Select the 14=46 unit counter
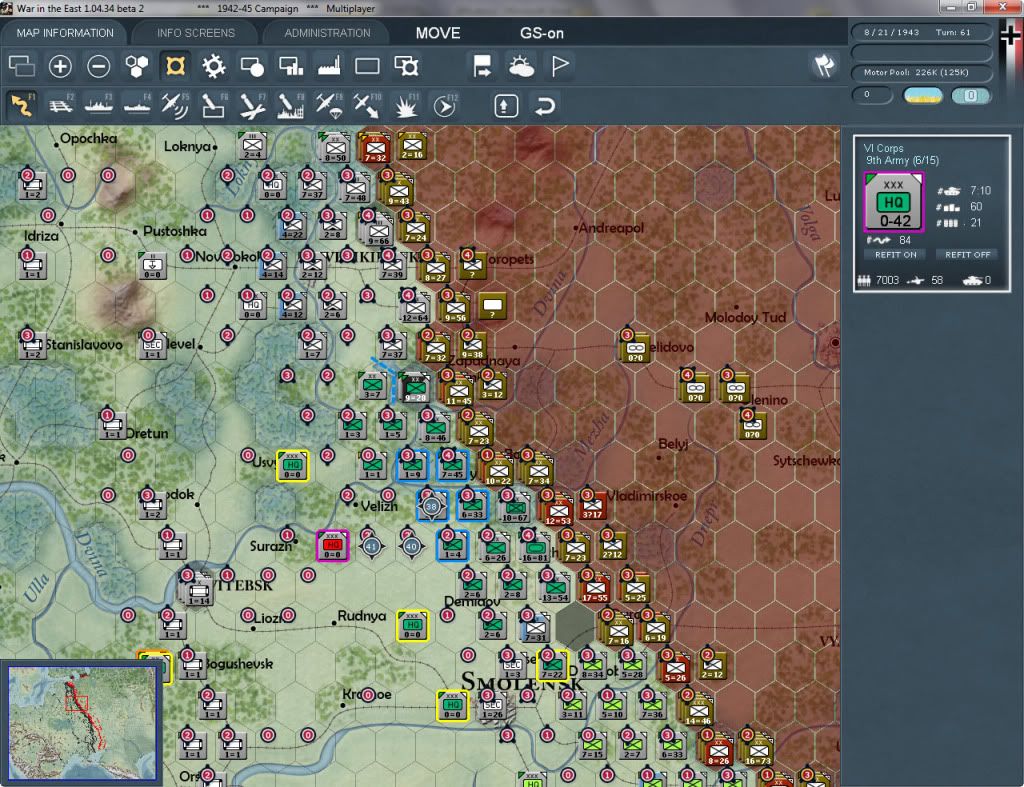Screen dimensions: 1024x787 tap(698, 711)
